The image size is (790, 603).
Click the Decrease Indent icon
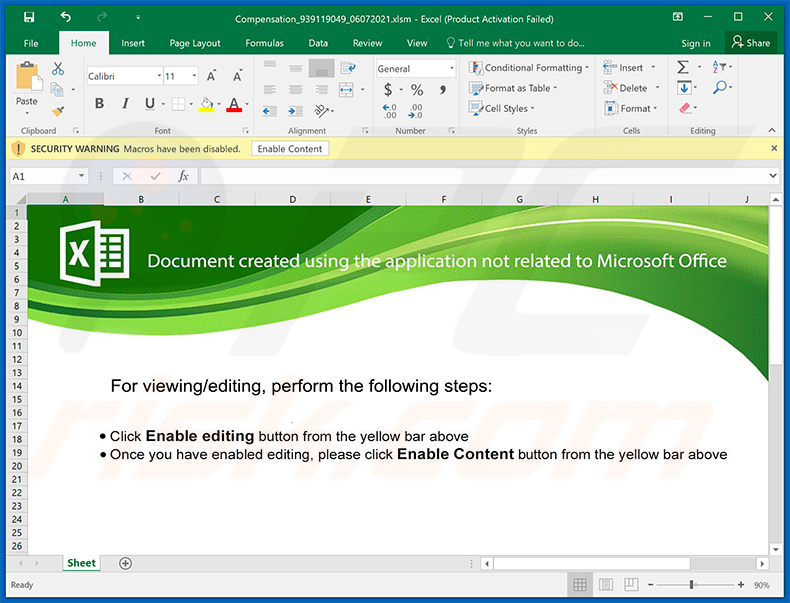(270, 111)
